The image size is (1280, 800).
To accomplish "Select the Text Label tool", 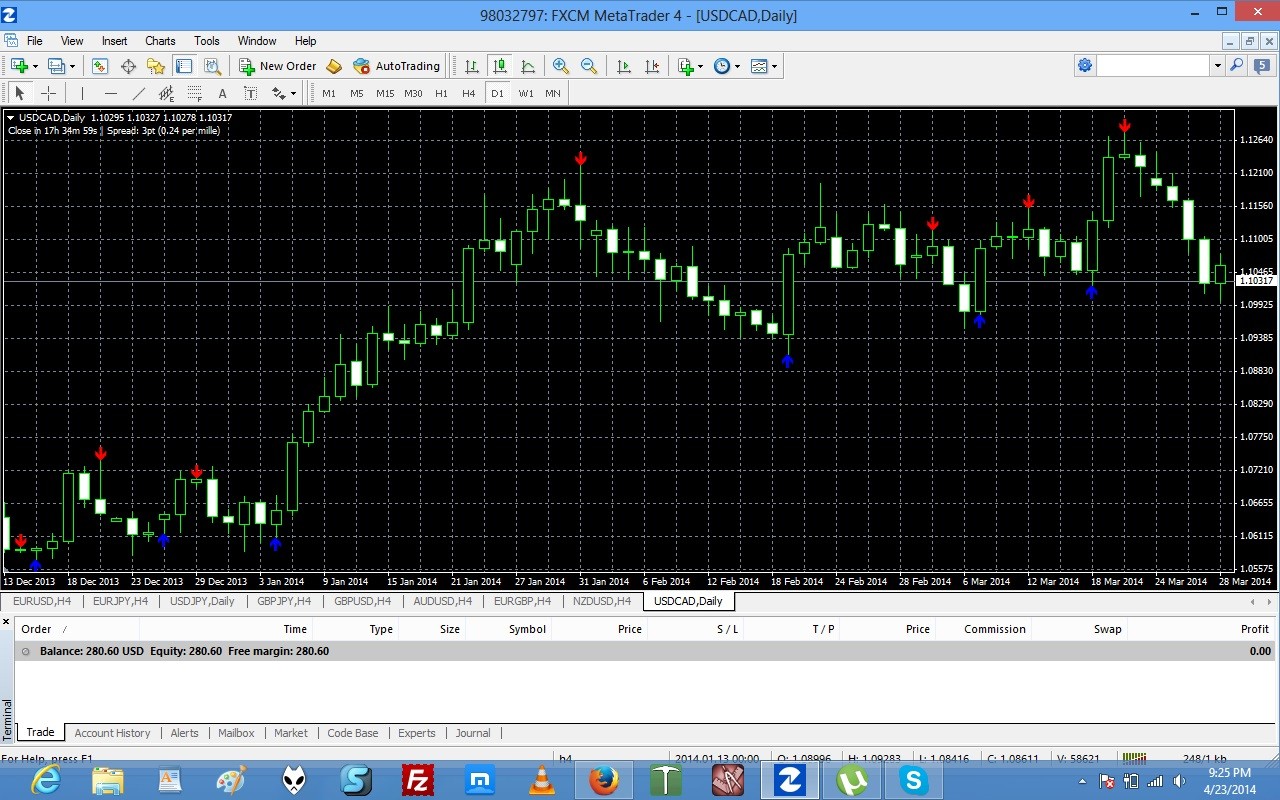I will 250,93.
